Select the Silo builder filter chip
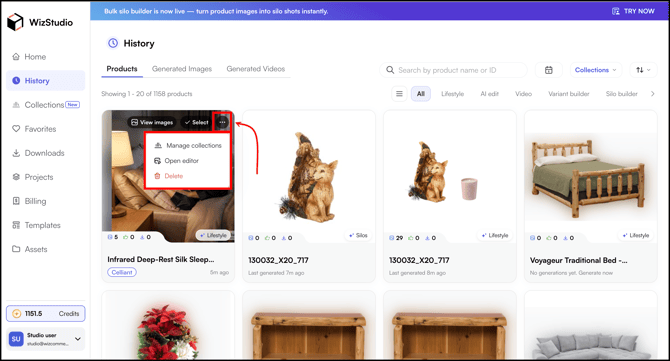 [x=621, y=94]
